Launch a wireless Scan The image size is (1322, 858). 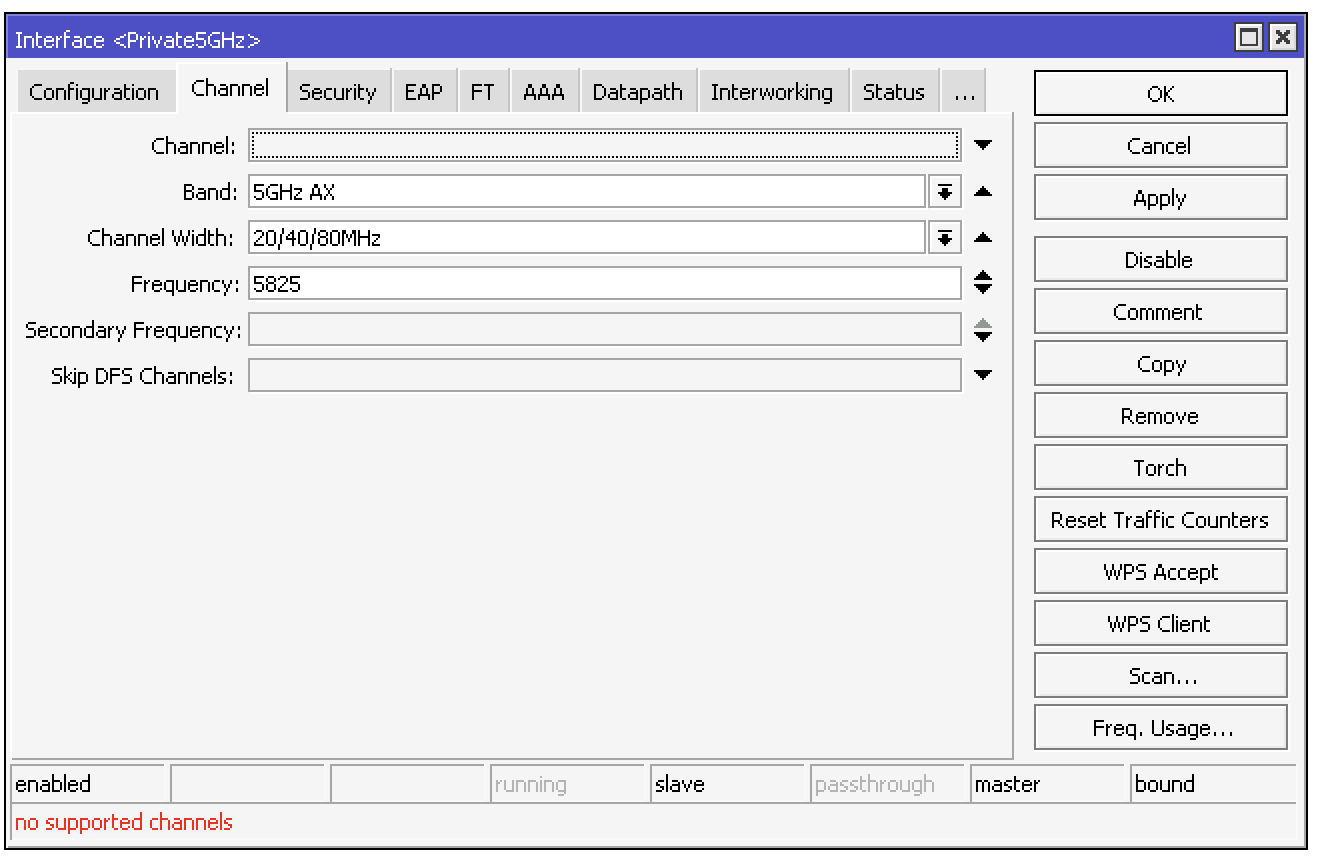click(x=1159, y=675)
